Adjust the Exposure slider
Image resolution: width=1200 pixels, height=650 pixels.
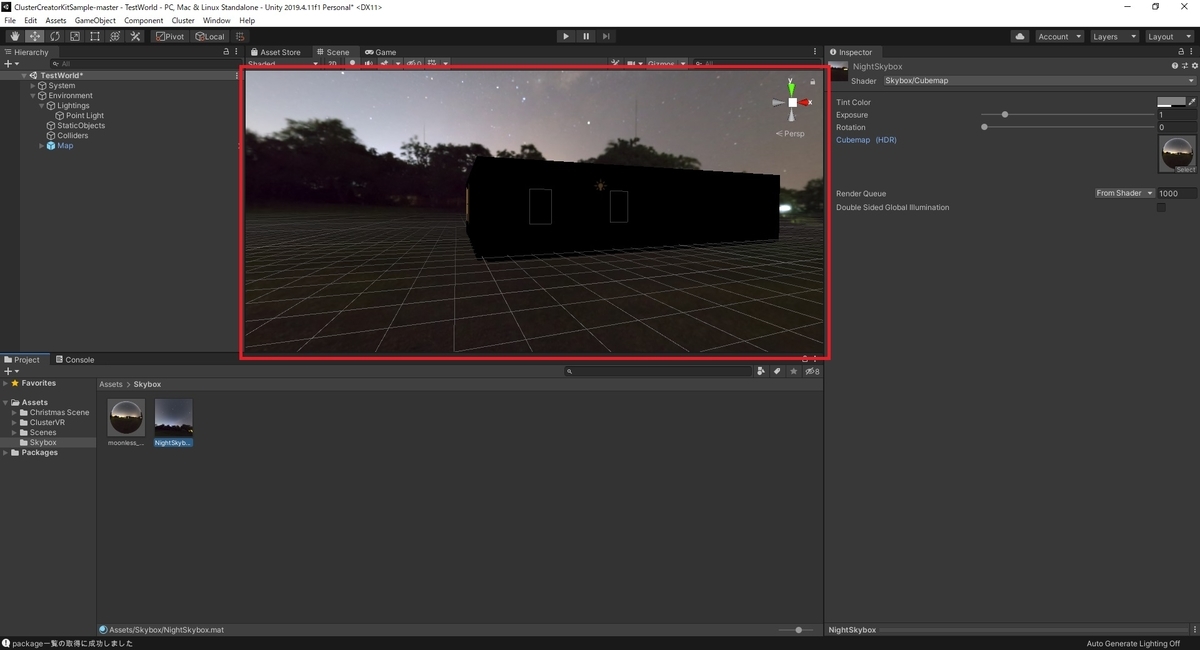tap(1005, 115)
